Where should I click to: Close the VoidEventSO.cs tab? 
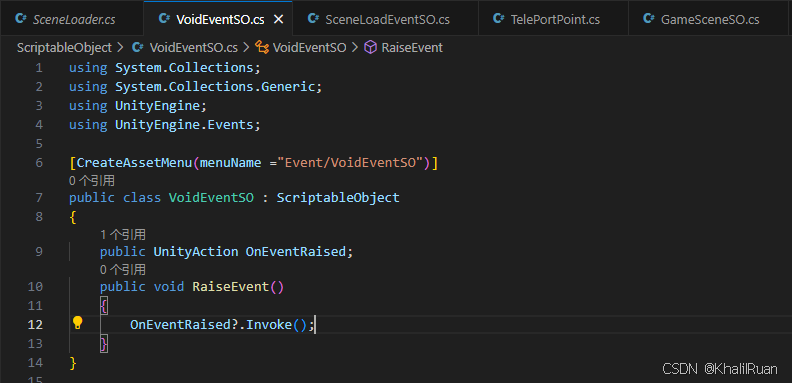pos(278,20)
